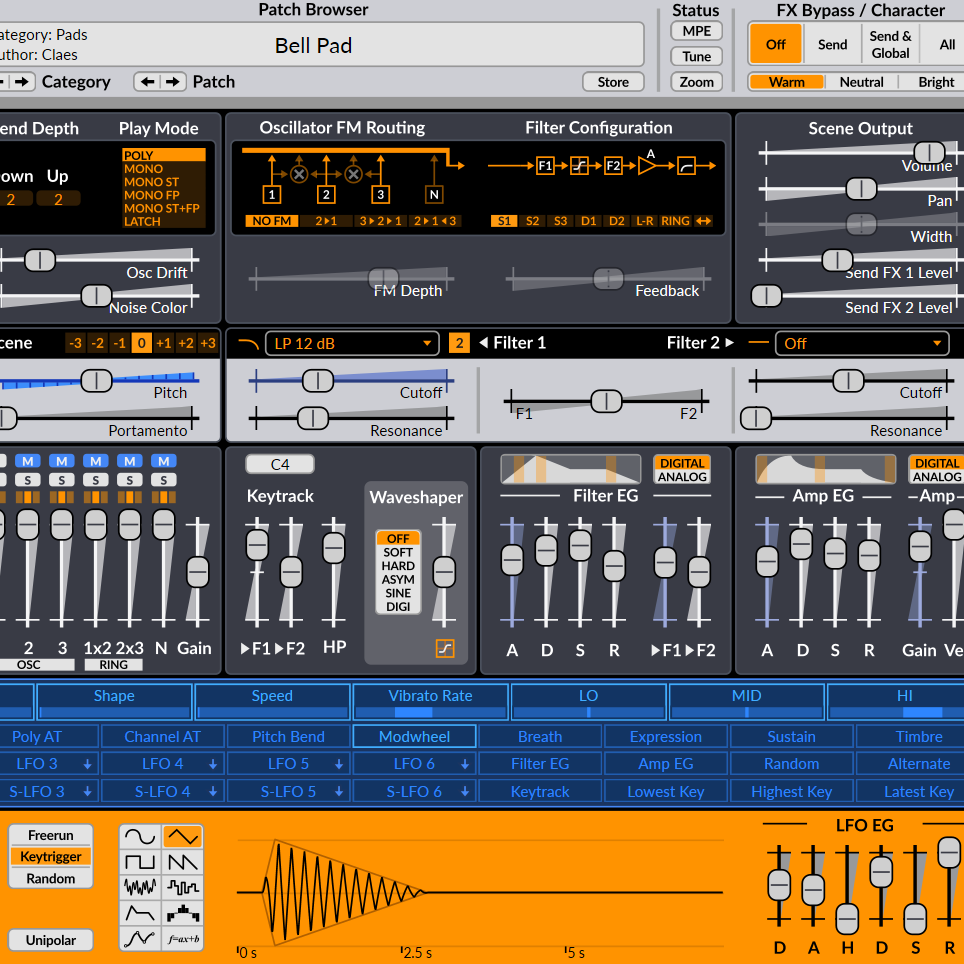
Task: Select the Modwheel modulation source
Action: point(414,737)
